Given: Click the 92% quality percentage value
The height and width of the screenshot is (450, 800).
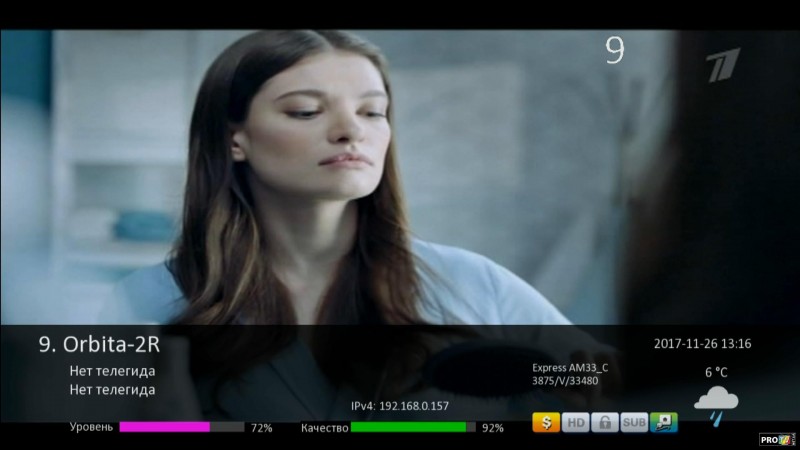Looking at the screenshot, I should [492, 428].
